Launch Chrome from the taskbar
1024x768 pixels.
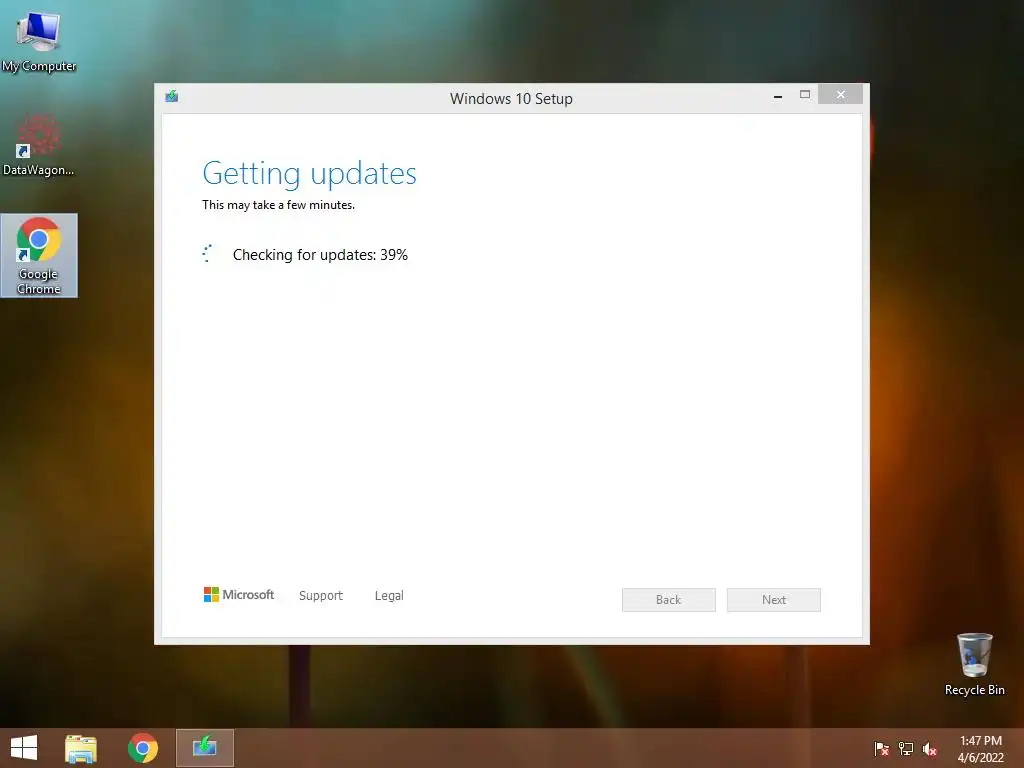(143, 748)
